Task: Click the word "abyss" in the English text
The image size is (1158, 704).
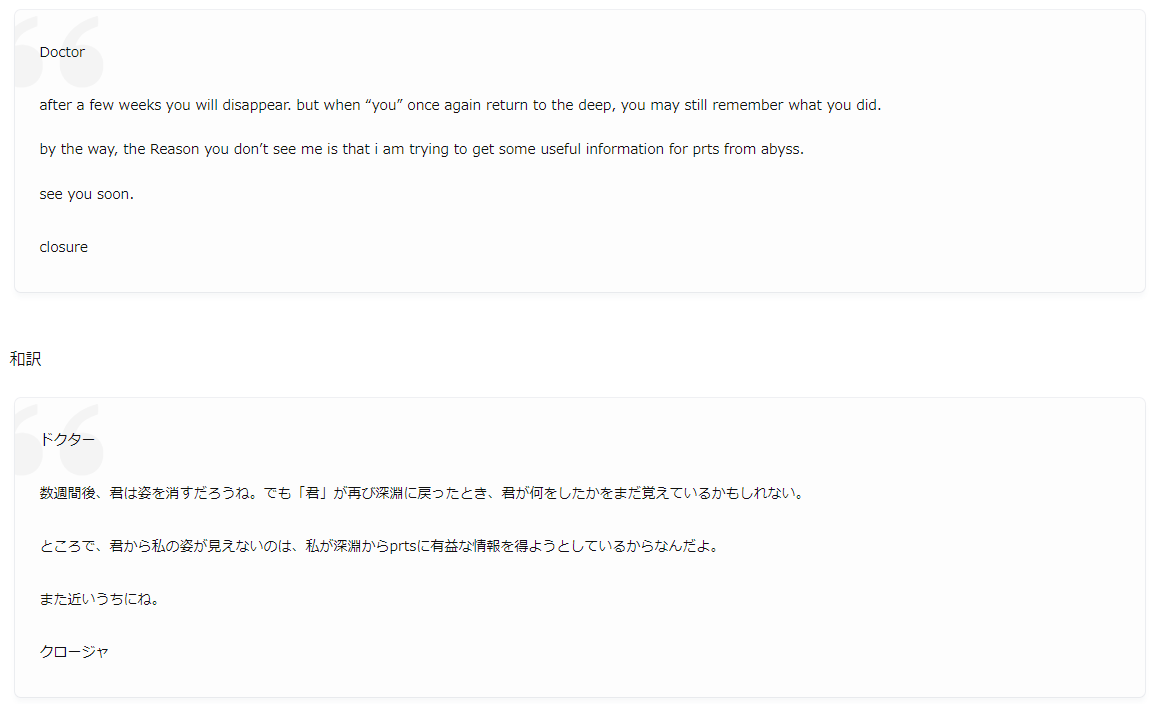Action: [x=780, y=149]
